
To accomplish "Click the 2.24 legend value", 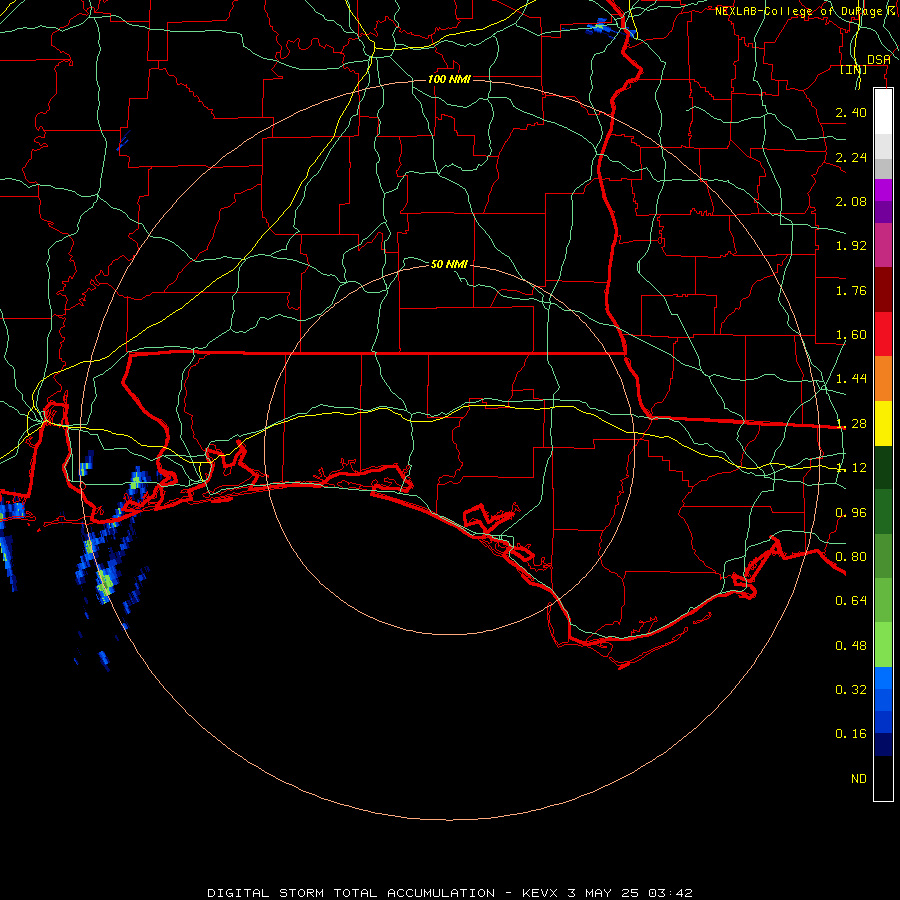I will click(x=851, y=157).
